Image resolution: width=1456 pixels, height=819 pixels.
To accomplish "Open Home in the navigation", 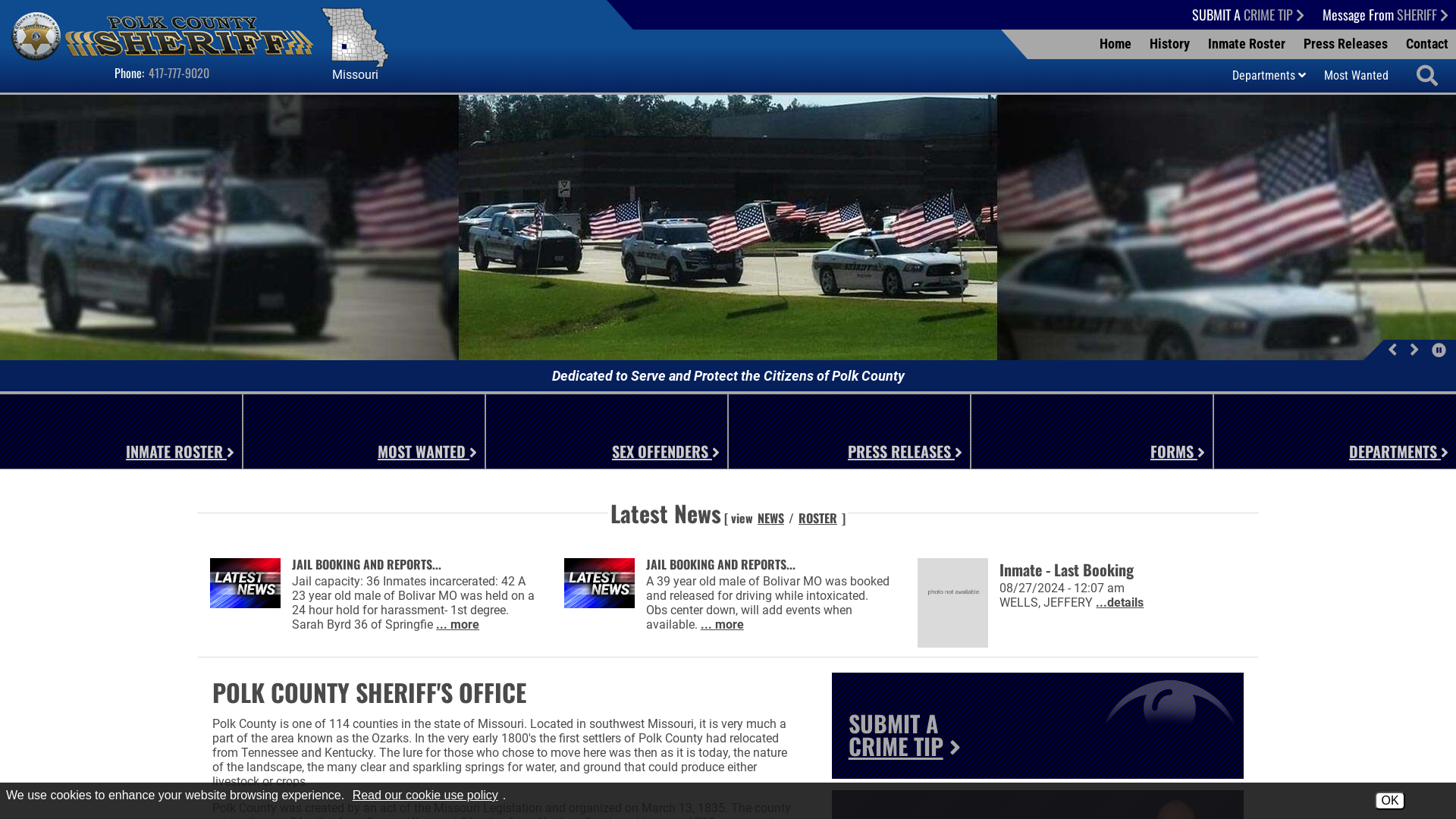I will [x=1115, y=44].
